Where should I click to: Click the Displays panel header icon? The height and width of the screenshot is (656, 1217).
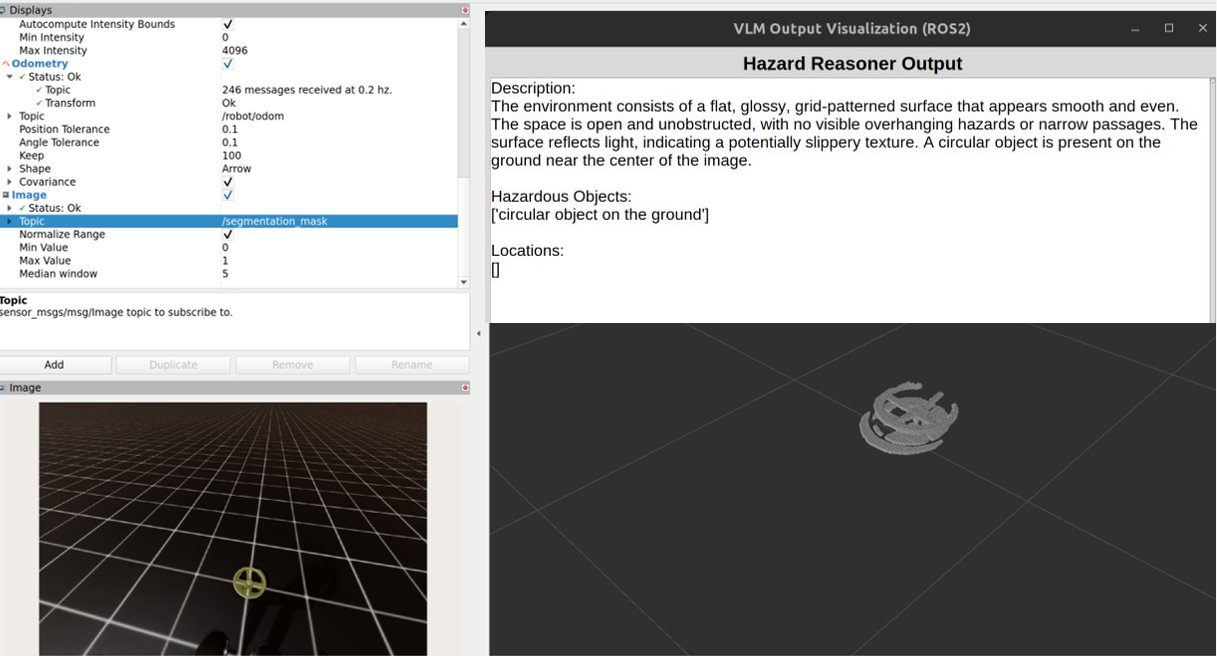(4, 10)
